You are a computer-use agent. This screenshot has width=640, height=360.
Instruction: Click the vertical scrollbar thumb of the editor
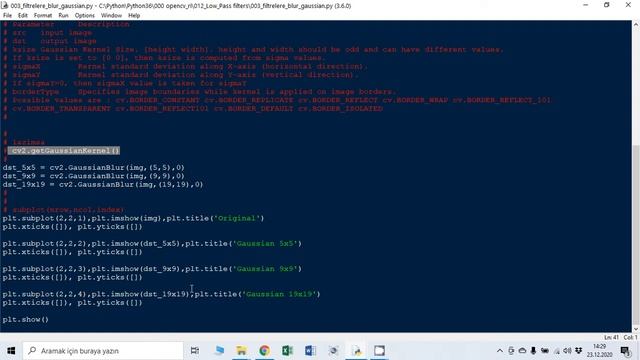point(636,235)
